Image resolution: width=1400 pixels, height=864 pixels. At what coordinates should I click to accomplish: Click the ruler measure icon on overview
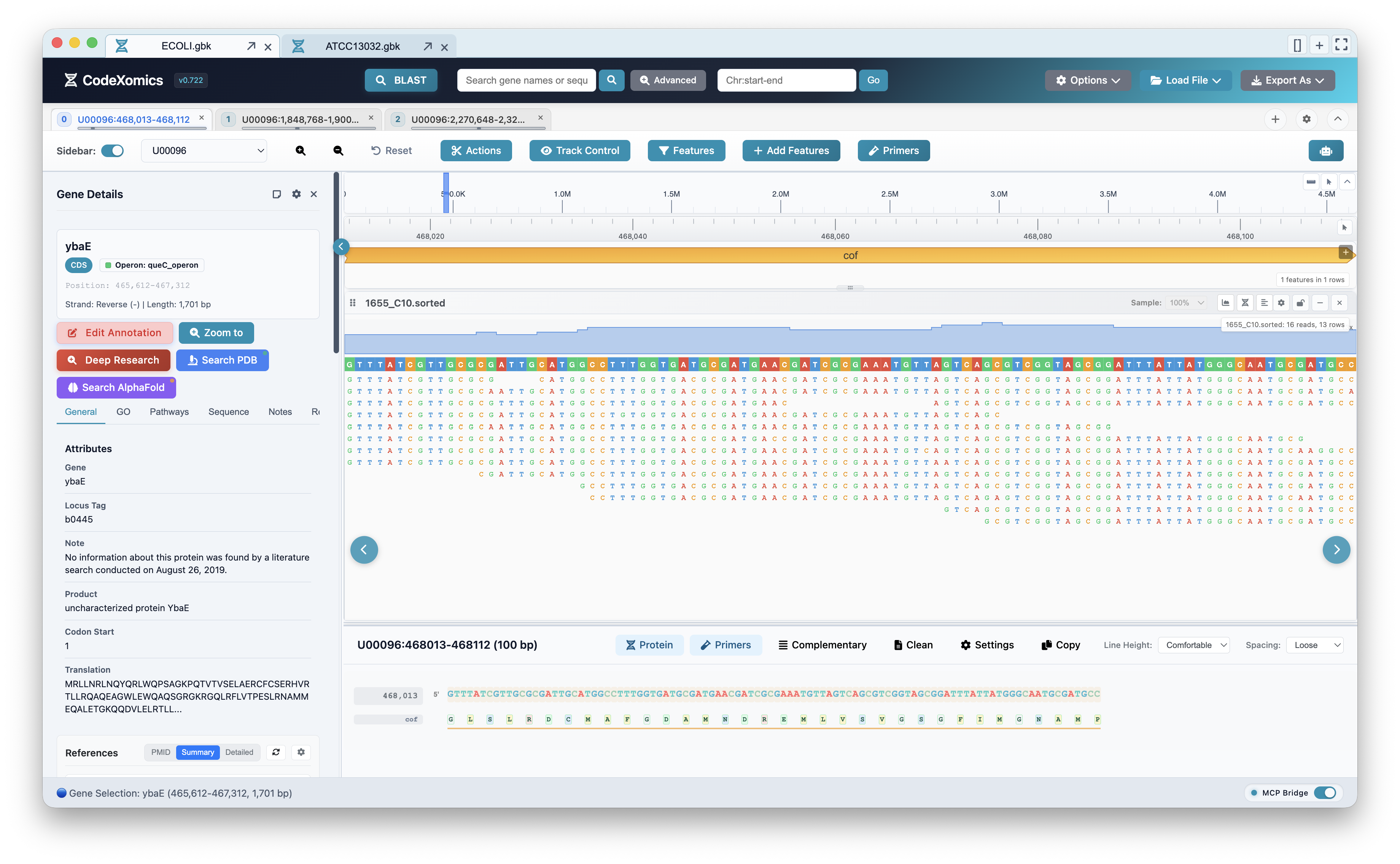click(x=1311, y=182)
